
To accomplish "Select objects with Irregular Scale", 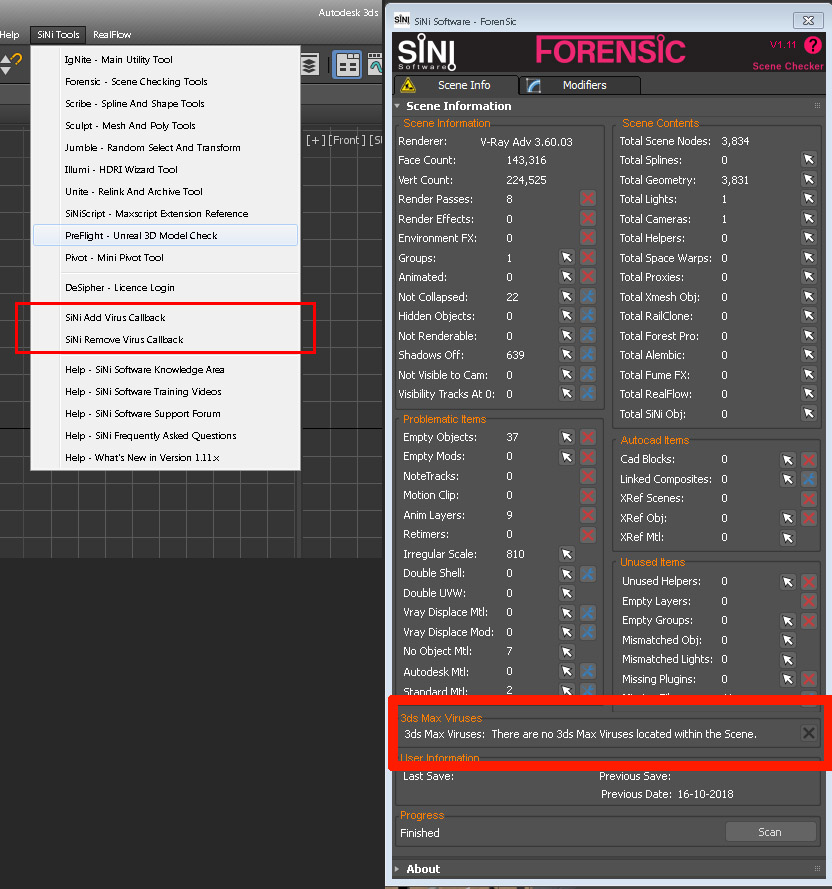I will pyautogui.click(x=567, y=554).
